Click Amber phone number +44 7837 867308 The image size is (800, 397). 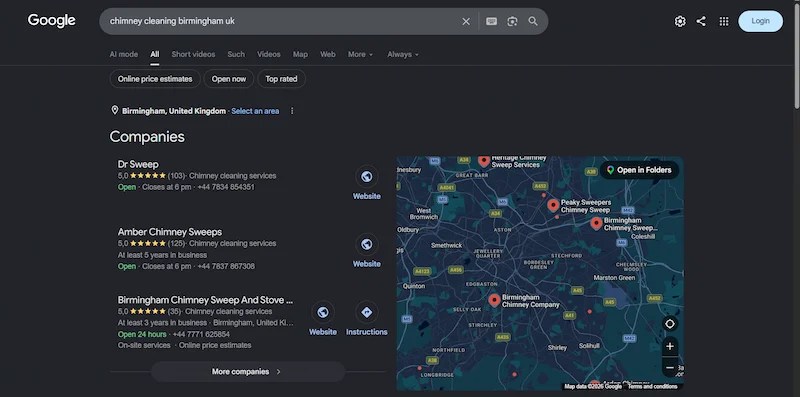click(x=226, y=266)
